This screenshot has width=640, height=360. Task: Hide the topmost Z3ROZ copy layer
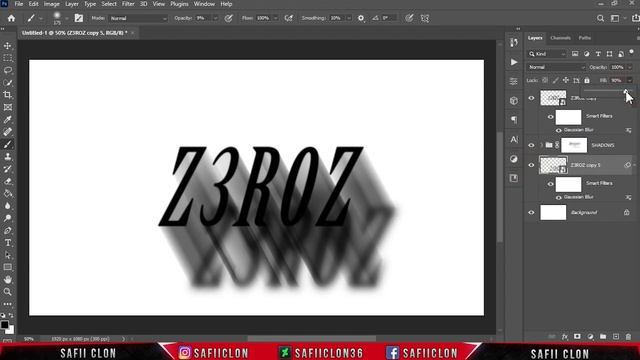coord(531,98)
